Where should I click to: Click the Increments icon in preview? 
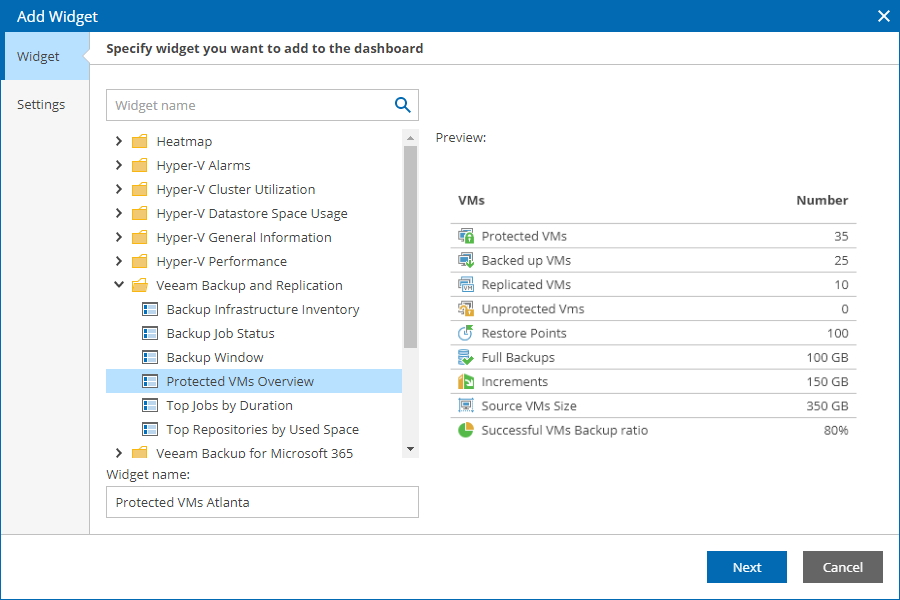click(465, 381)
